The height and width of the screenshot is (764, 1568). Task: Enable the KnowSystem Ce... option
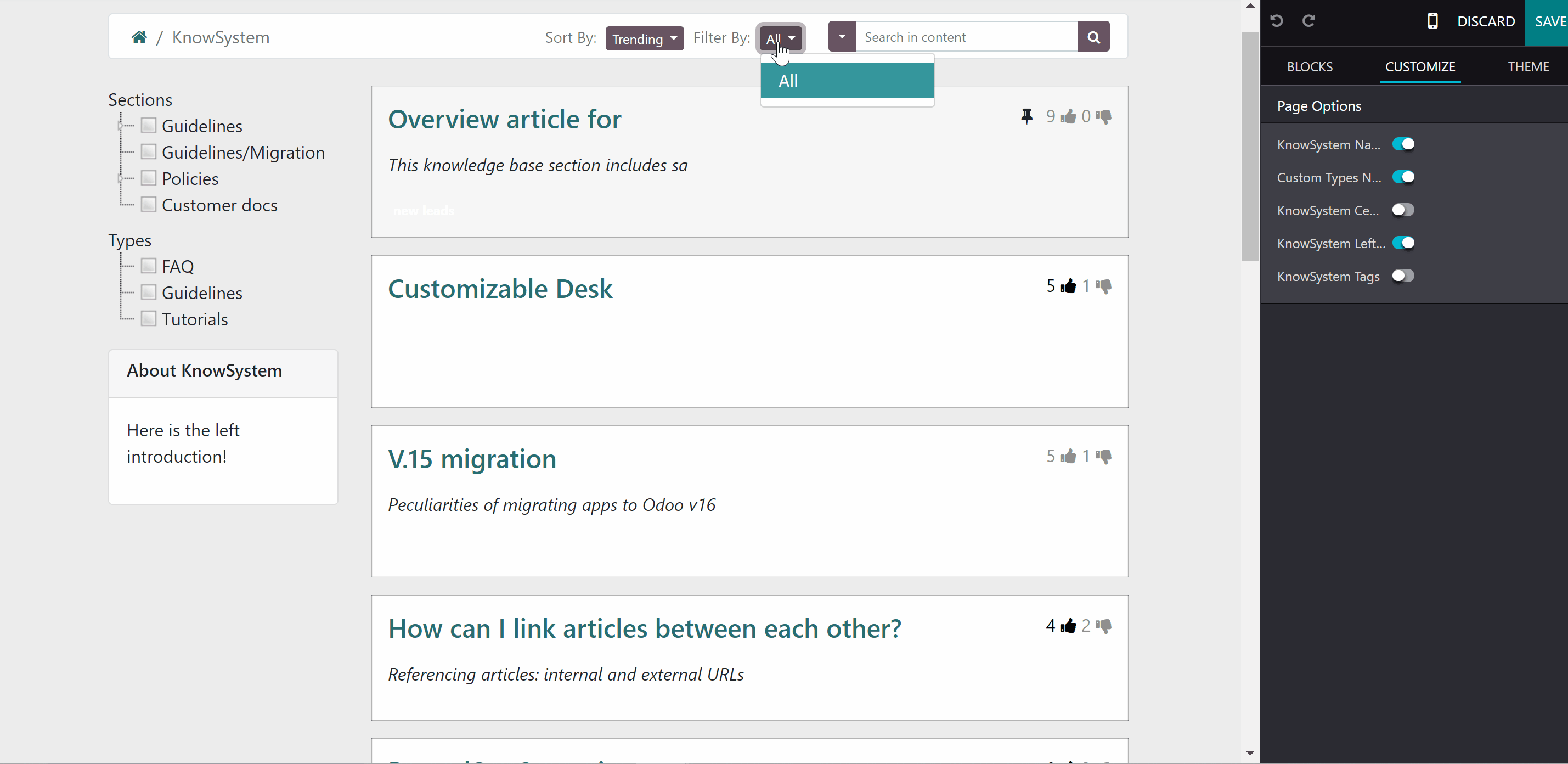(x=1403, y=210)
